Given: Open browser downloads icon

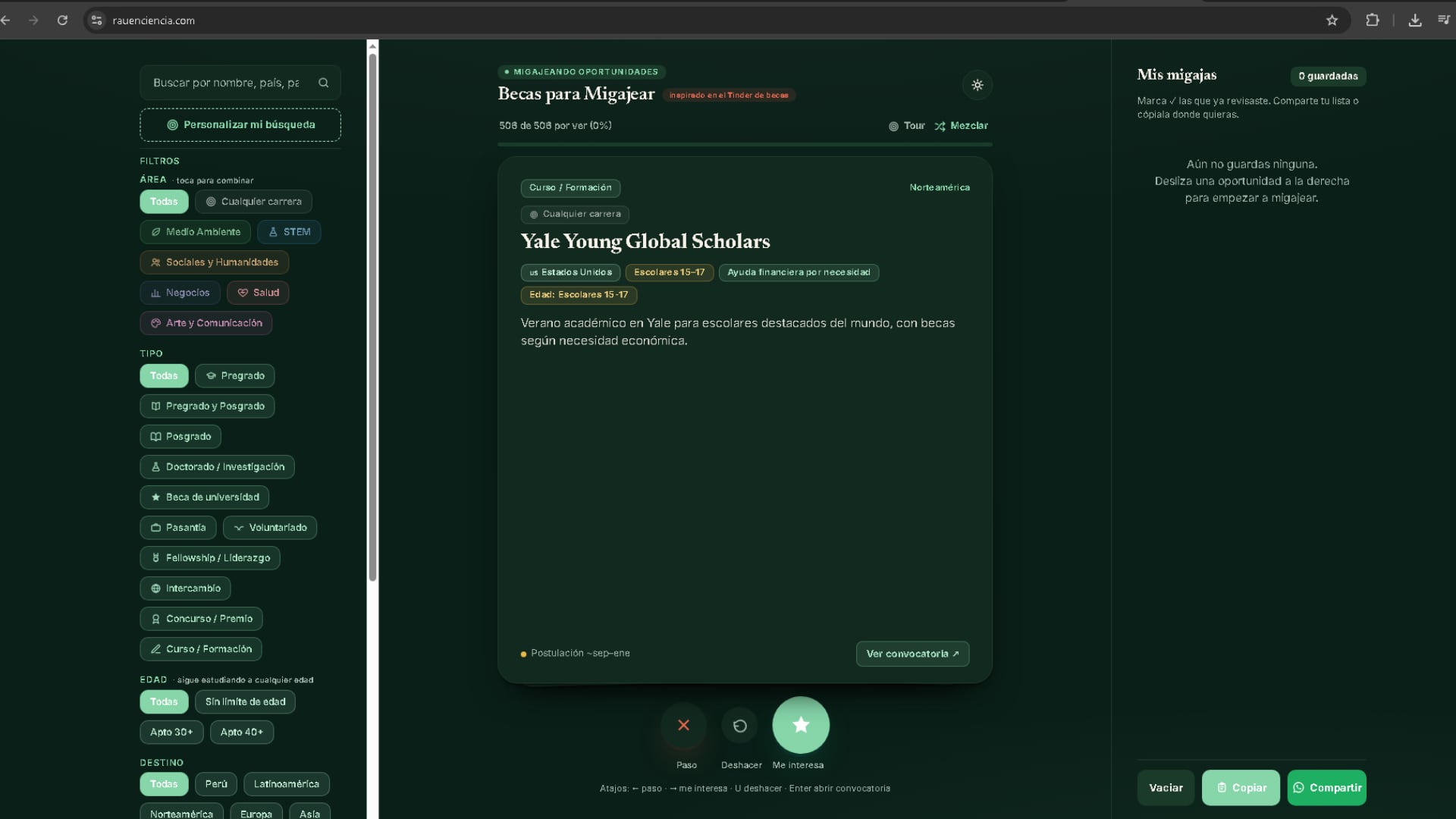Looking at the screenshot, I should tap(1414, 20).
